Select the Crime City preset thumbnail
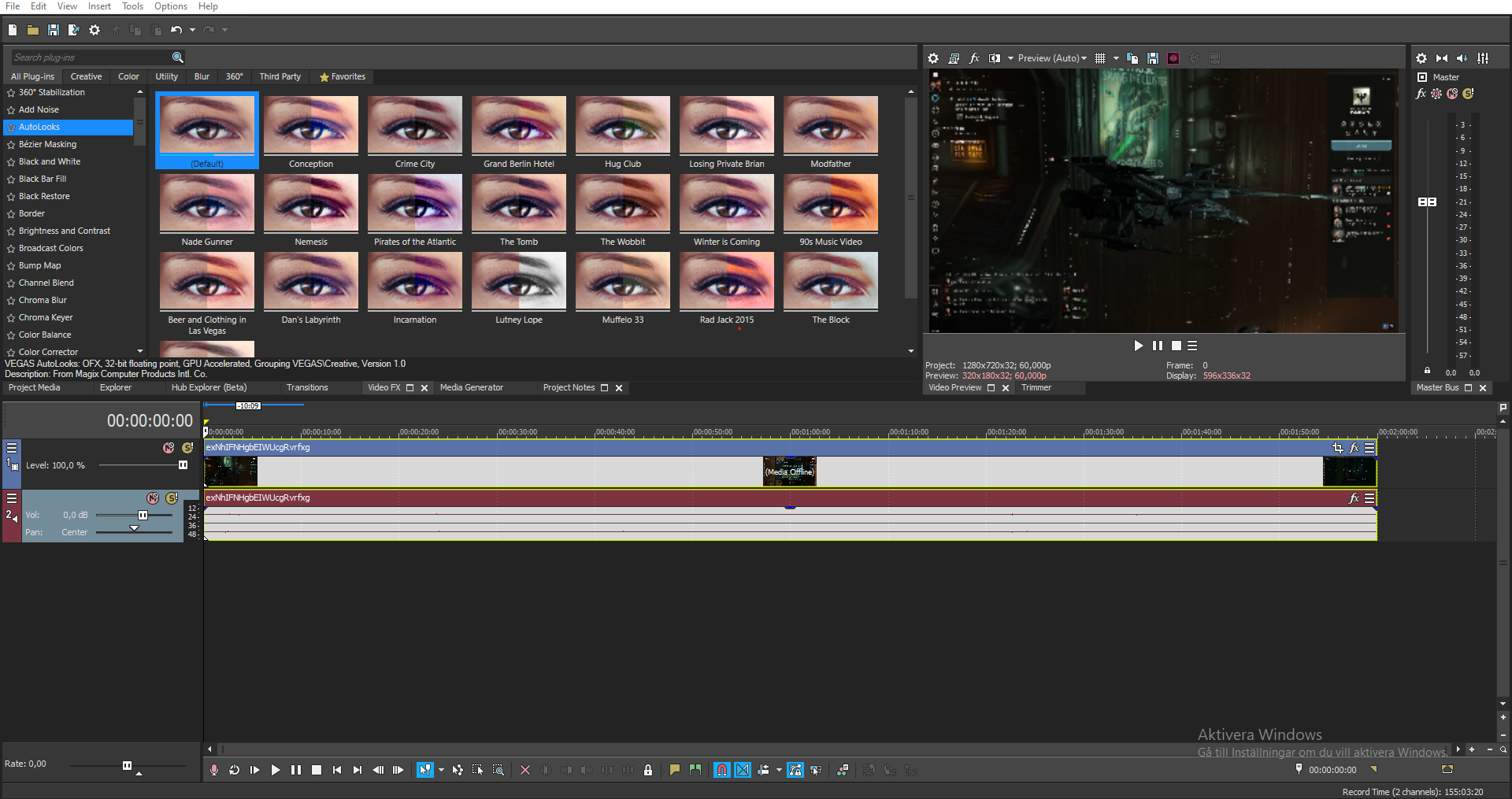This screenshot has width=1512, height=799. tap(415, 125)
